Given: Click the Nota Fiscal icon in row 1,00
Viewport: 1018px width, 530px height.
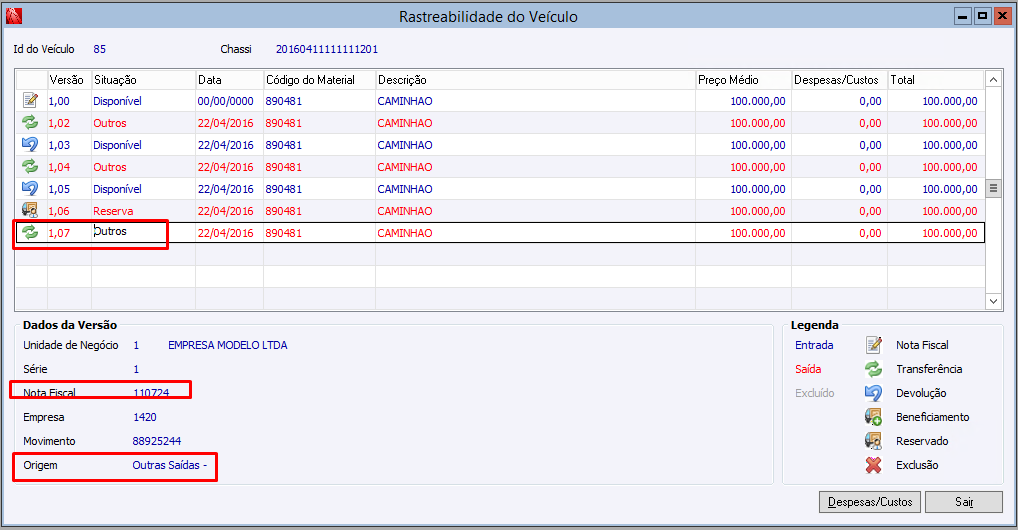Looking at the screenshot, I should [30, 100].
